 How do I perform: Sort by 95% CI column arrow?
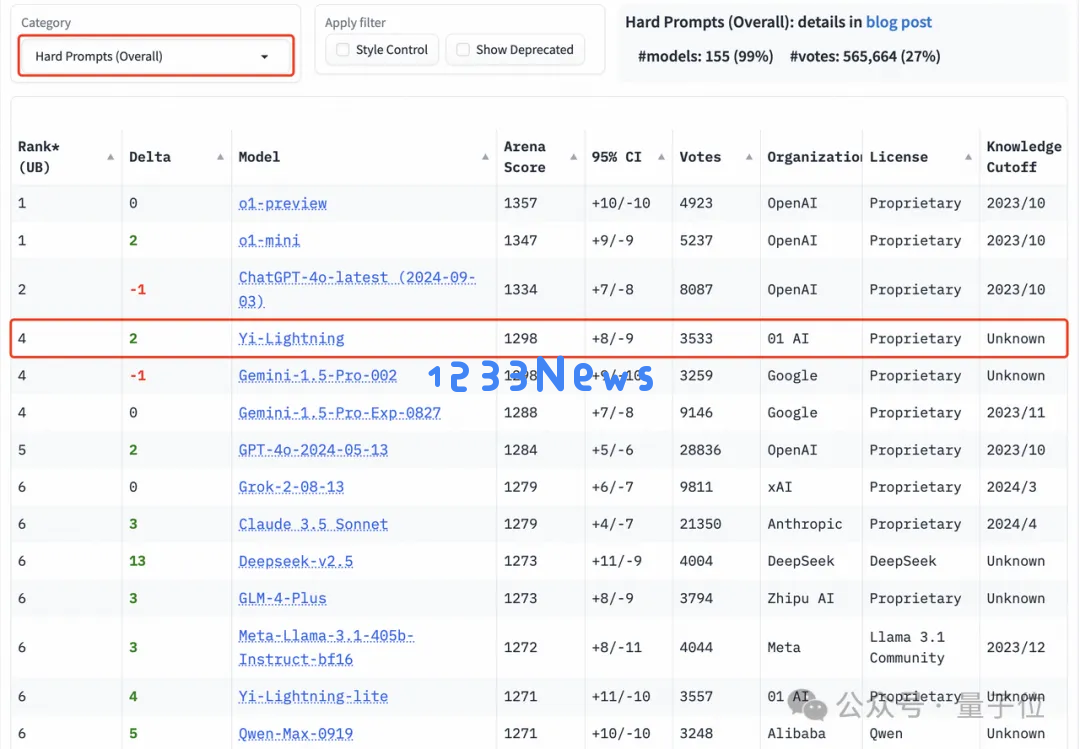(x=661, y=157)
